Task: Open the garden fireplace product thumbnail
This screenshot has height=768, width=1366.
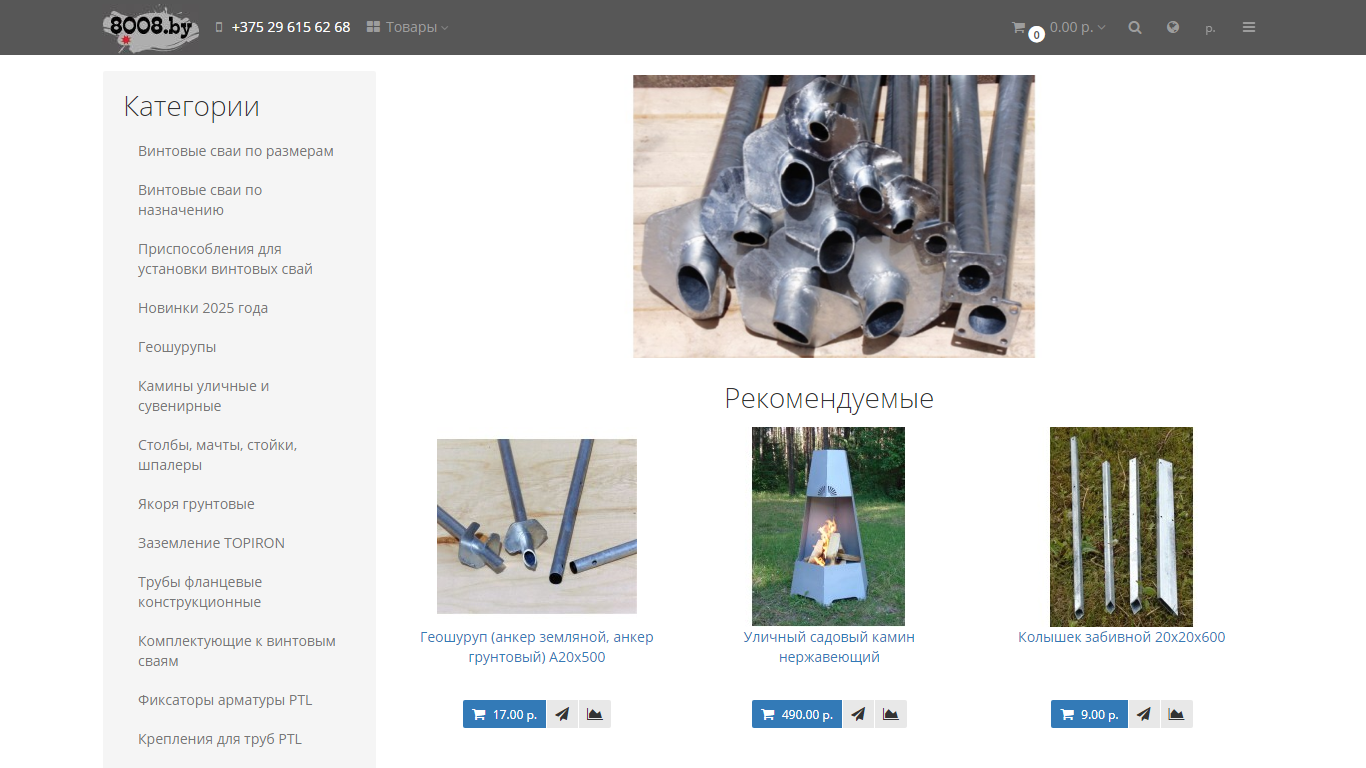Action: tap(828, 527)
